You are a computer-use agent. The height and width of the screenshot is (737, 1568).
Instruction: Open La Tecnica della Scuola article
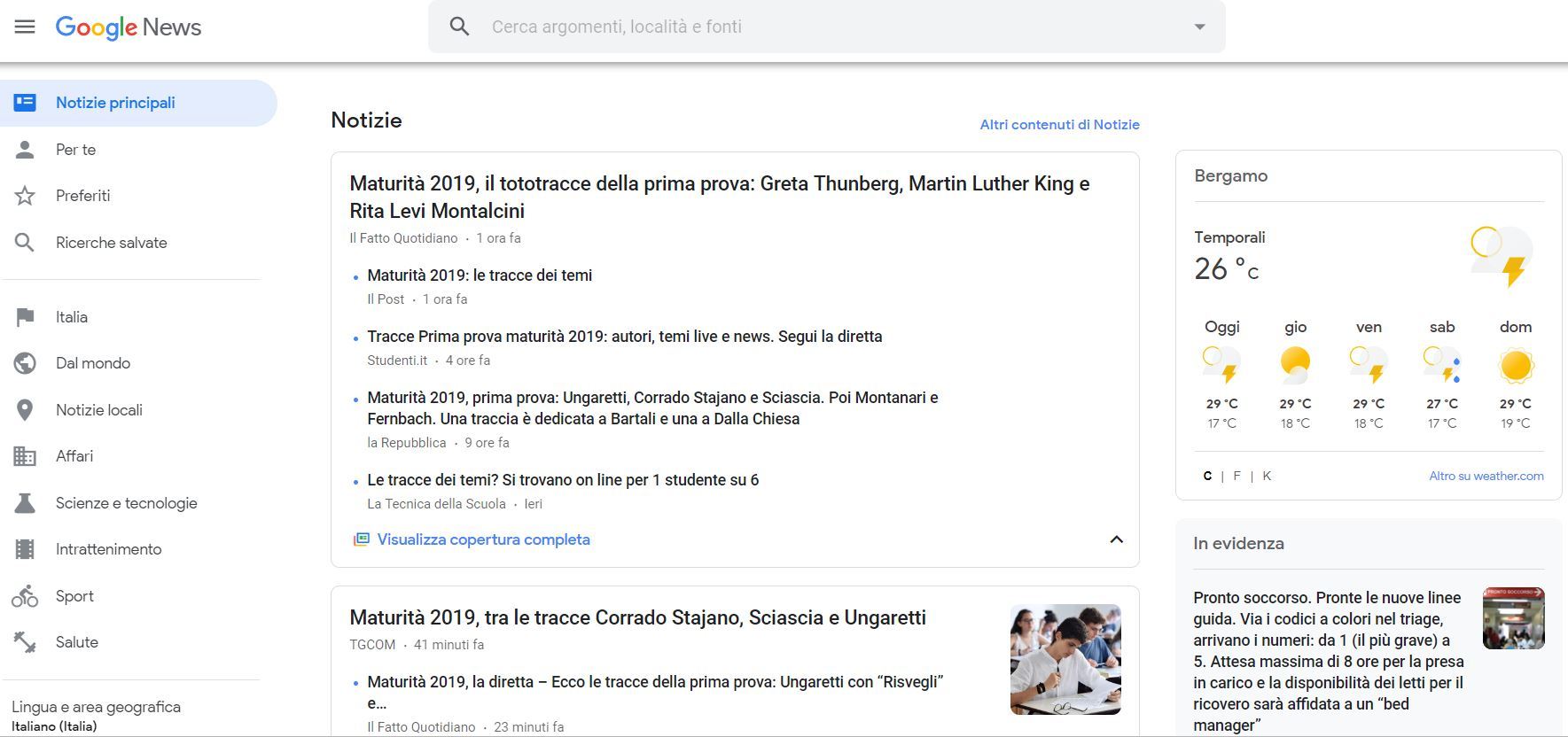coord(563,480)
